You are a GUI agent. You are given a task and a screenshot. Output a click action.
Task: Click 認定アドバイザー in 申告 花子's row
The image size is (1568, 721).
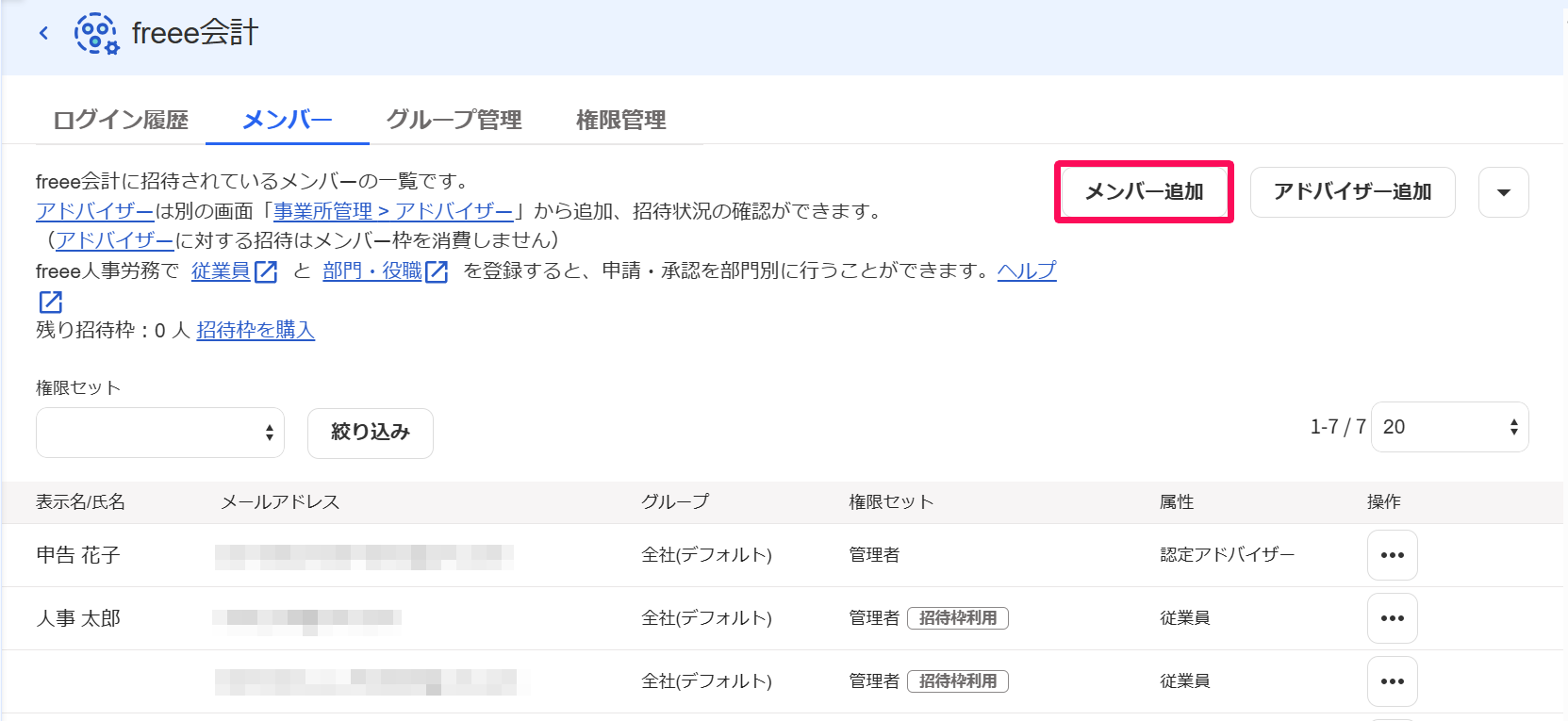[x=1228, y=555]
